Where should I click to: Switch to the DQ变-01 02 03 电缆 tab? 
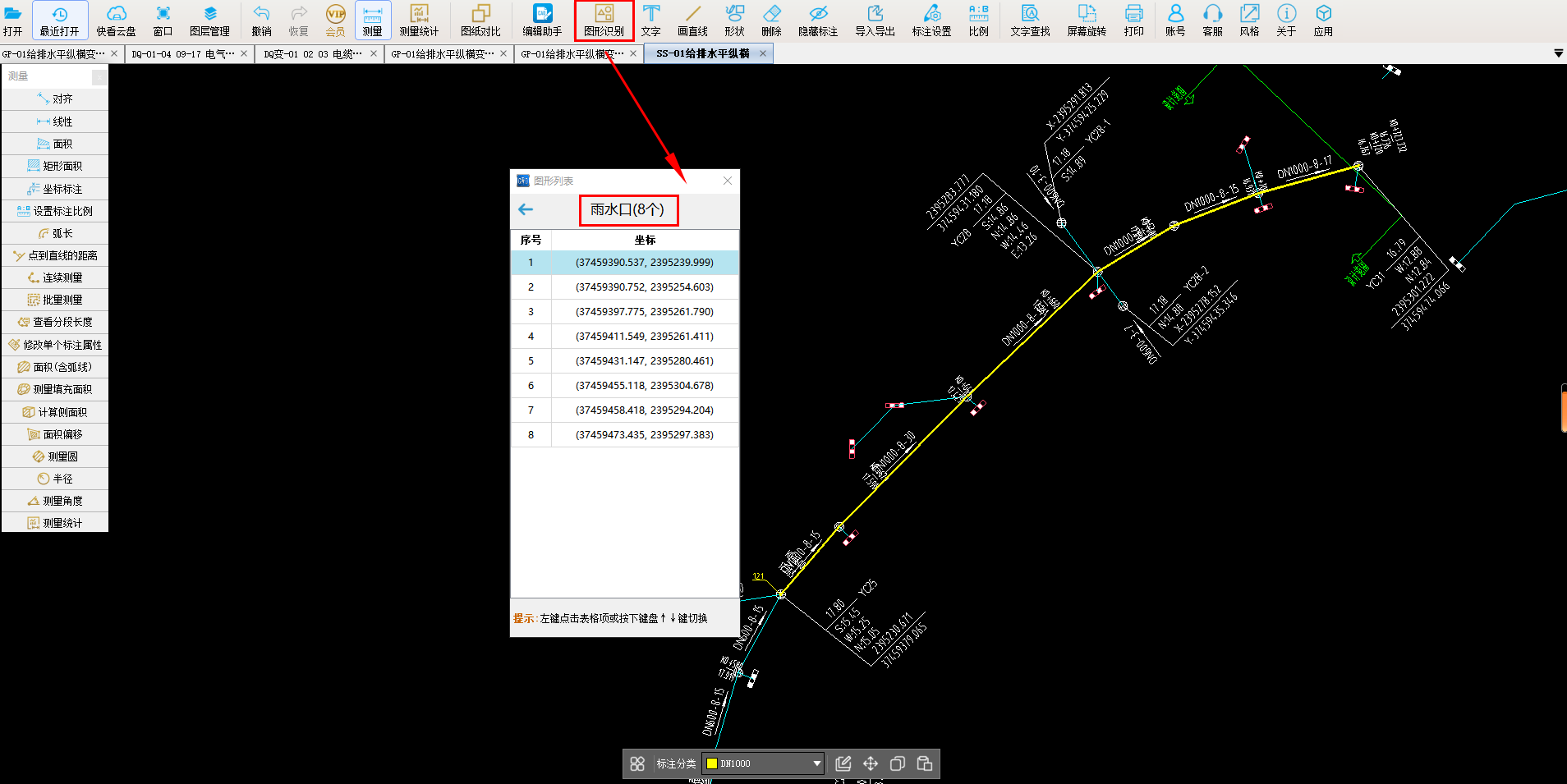coord(312,54)
